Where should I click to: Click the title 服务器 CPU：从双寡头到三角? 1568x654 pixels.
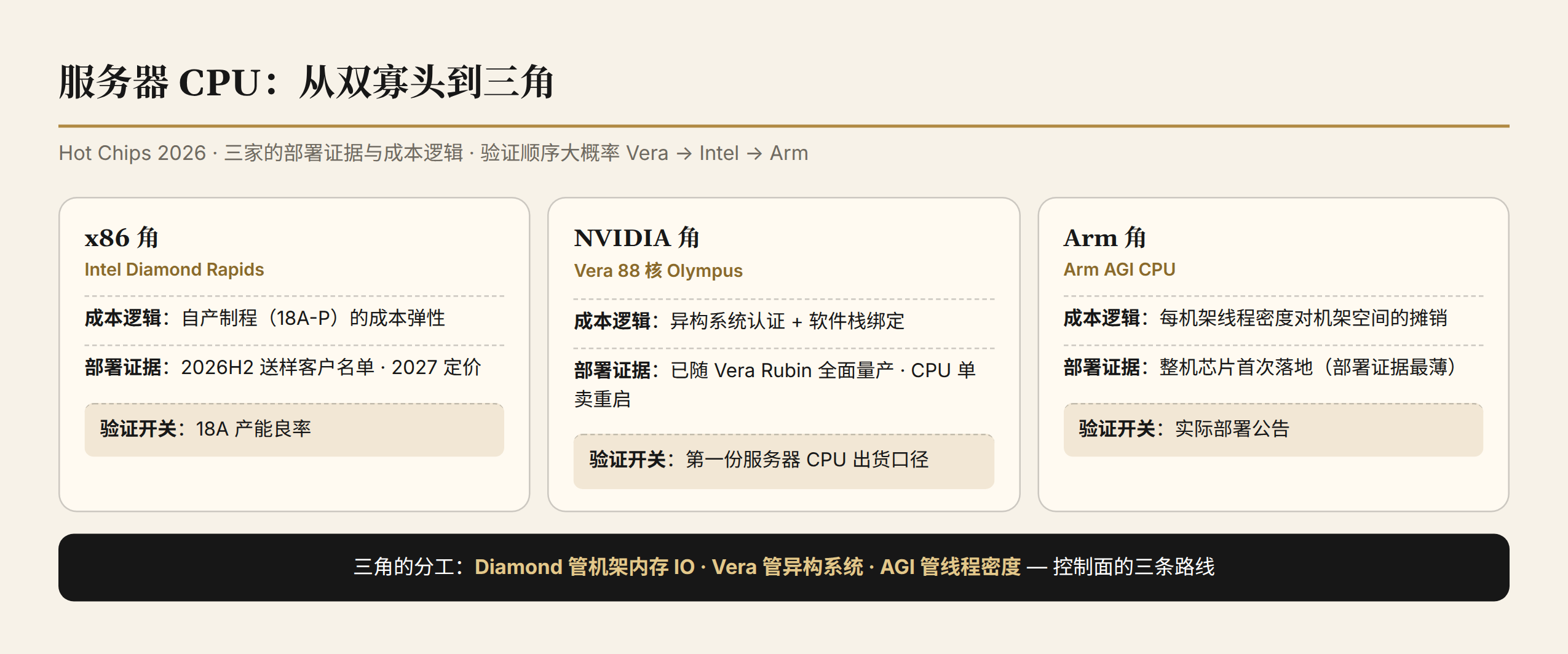(306, 82)
